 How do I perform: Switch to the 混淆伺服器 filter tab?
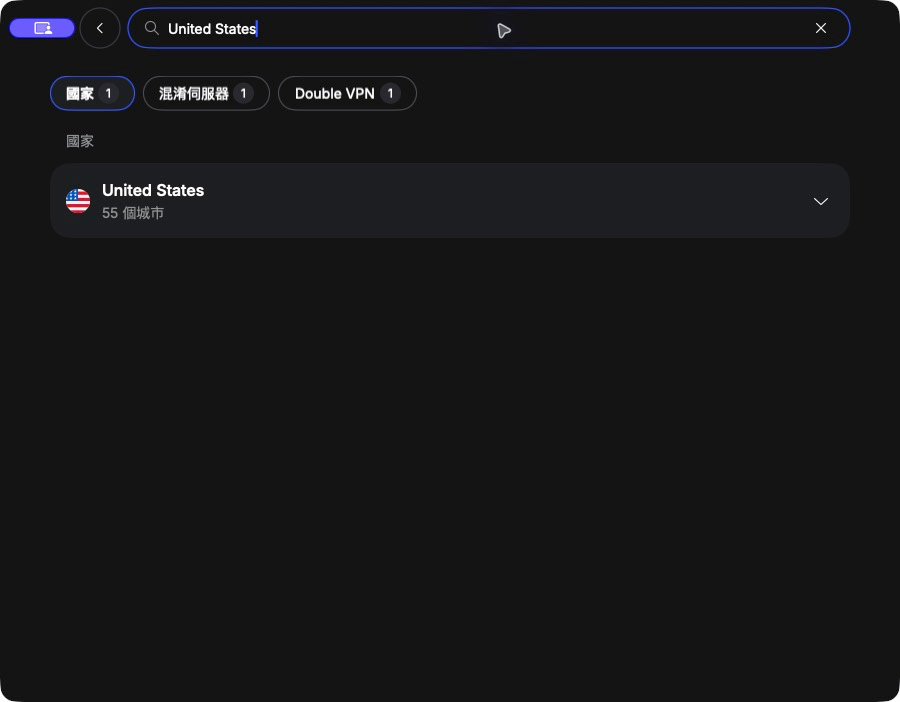tap(206, 93)
